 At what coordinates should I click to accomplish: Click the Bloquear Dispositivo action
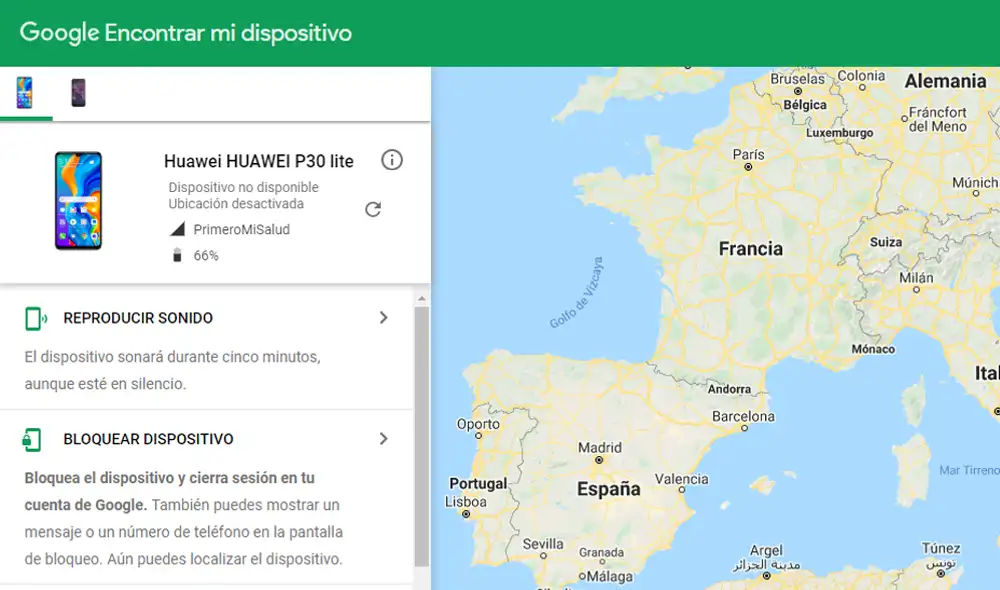(x=148, y=438)
